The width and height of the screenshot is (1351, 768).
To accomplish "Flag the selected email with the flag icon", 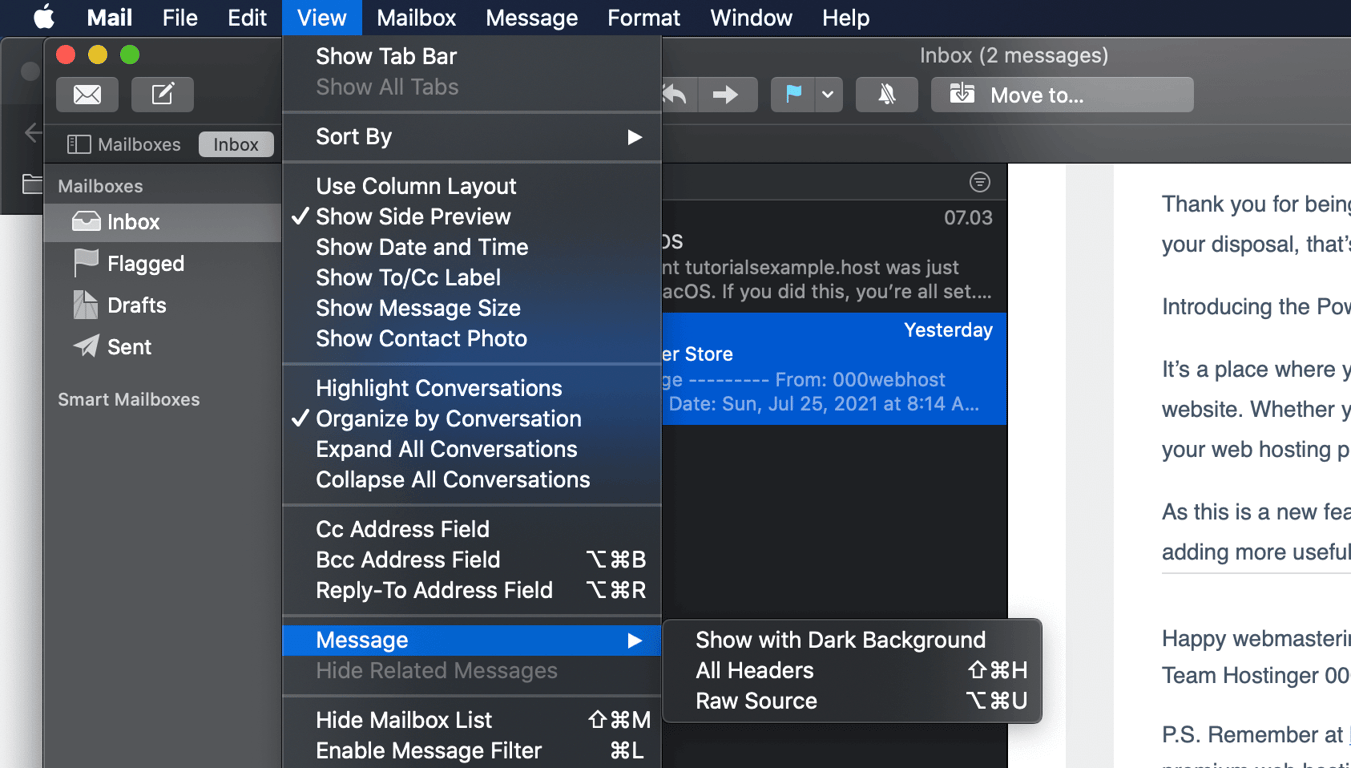I will [x=793, y=94].
